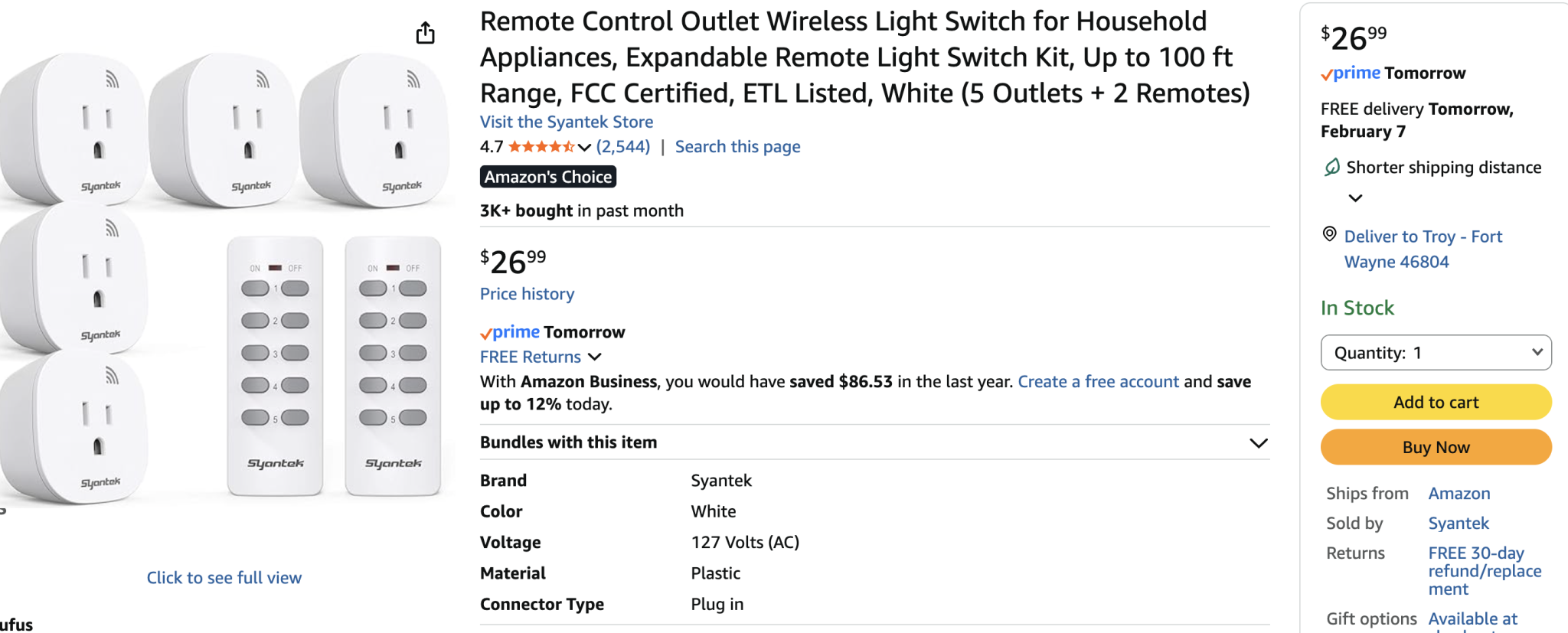This screenshot has width=1568, height=633.
Task: Click the Amazon's Choice badge
Action: 548,177
